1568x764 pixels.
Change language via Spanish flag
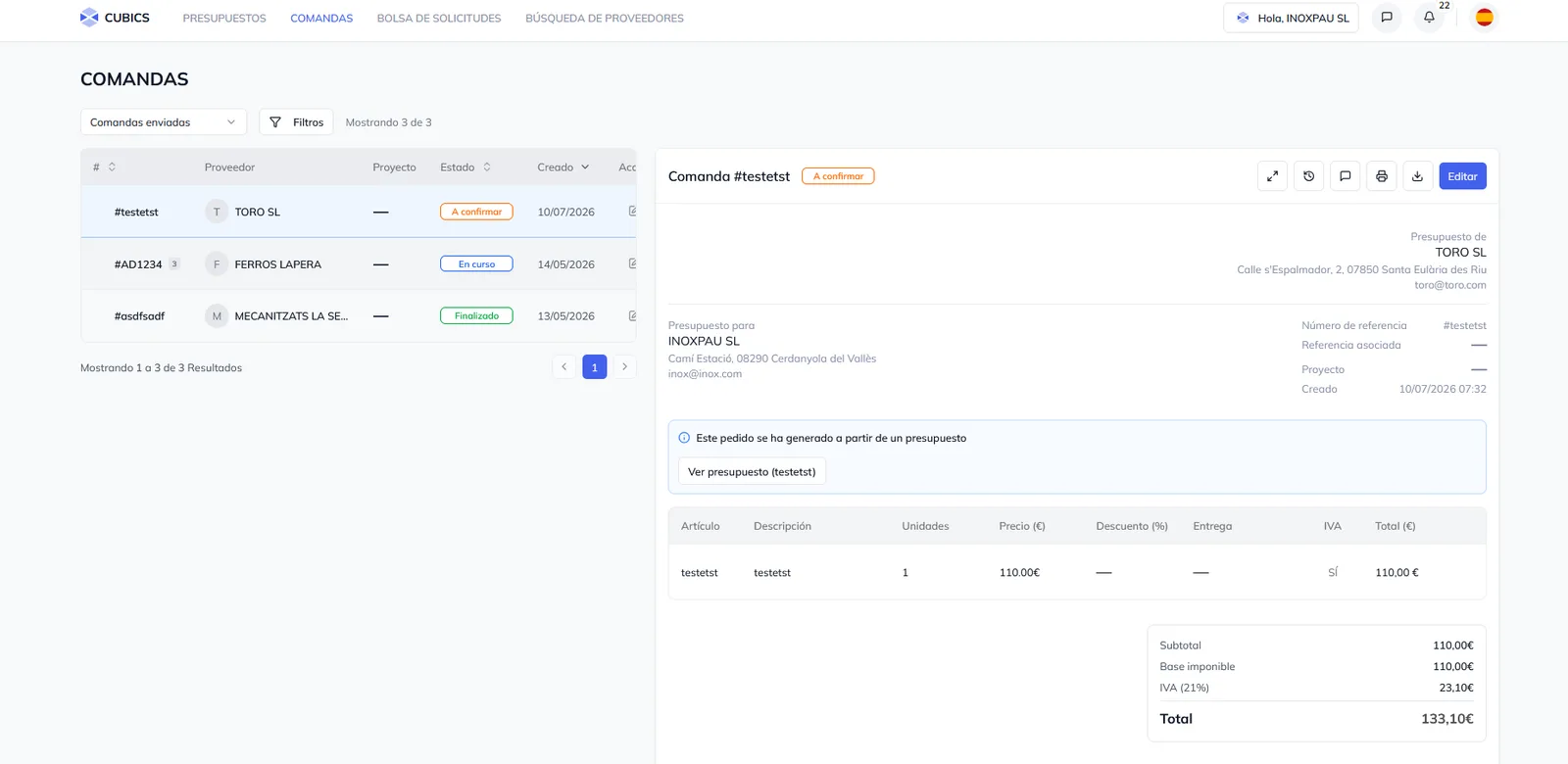[x=1485, y=18]
